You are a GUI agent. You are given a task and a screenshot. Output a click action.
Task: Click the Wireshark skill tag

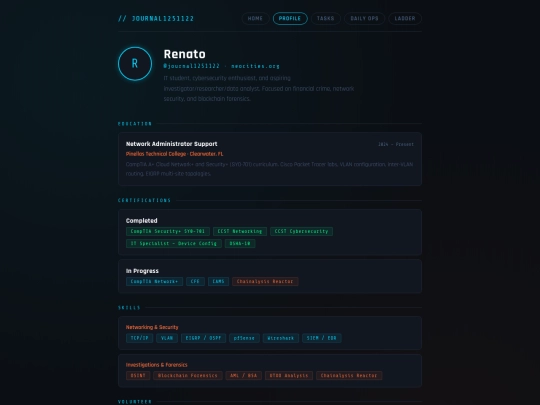tap(281, 338)
